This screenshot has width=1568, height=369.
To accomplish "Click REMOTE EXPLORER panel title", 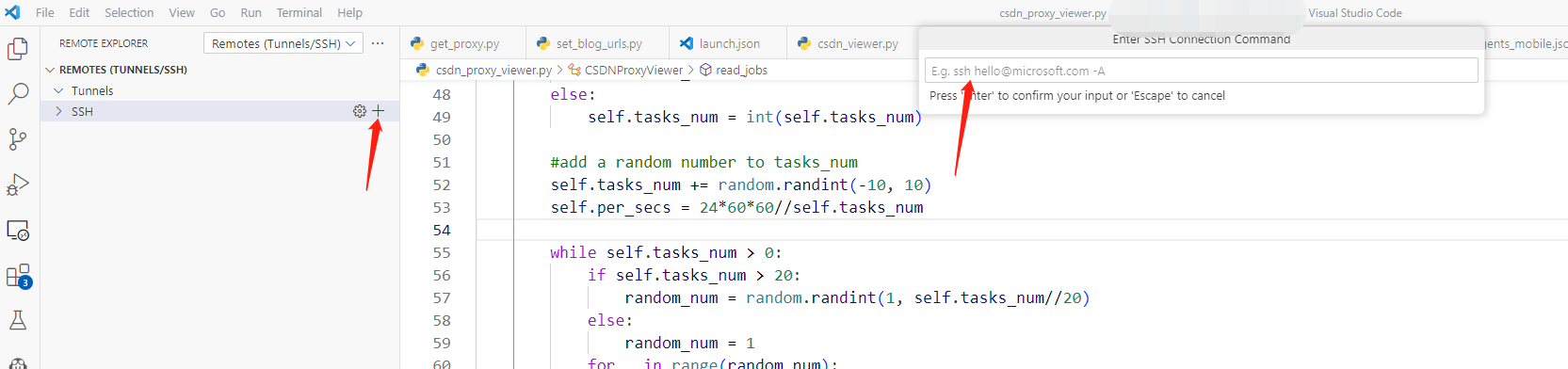I will point(104,43).
